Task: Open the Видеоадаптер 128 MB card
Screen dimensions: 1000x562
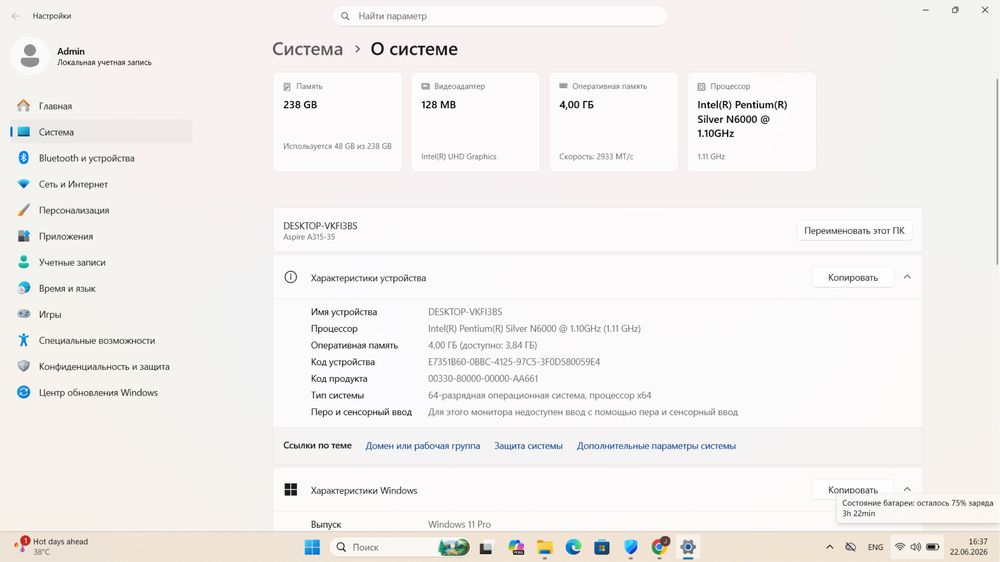Action: 475,122
